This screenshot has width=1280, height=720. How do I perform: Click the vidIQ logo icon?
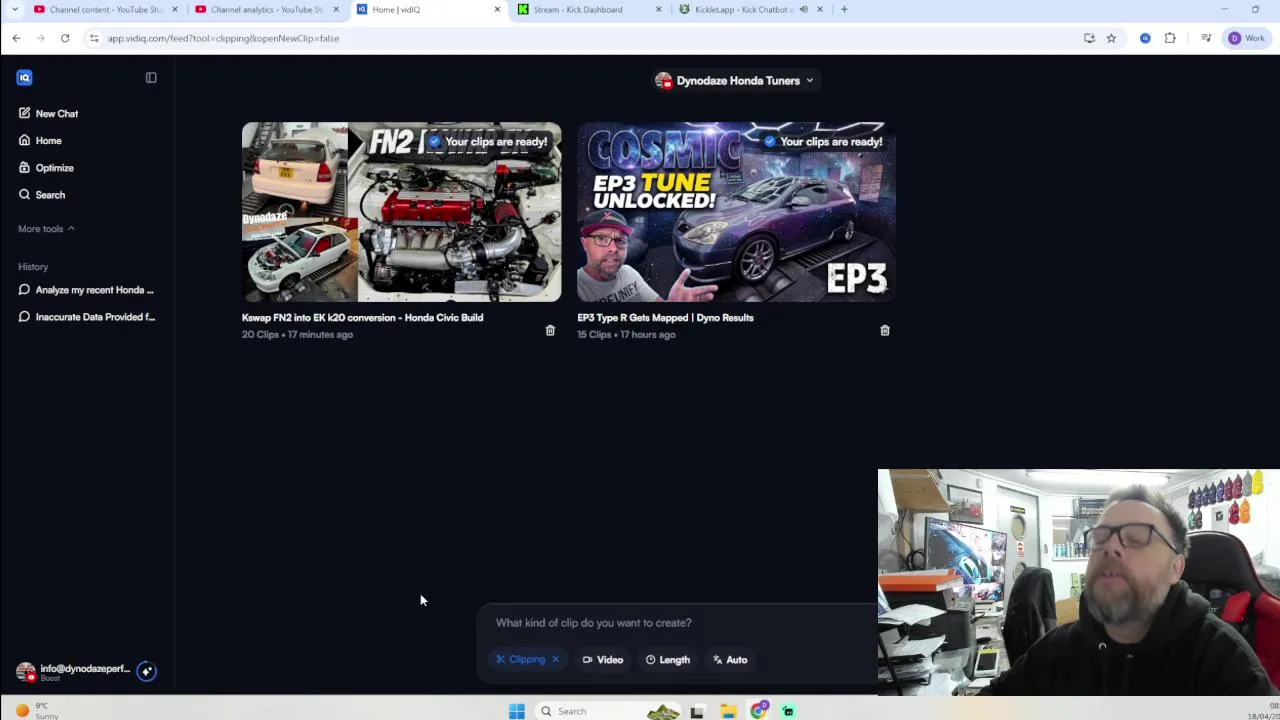(x=24, y=77)
